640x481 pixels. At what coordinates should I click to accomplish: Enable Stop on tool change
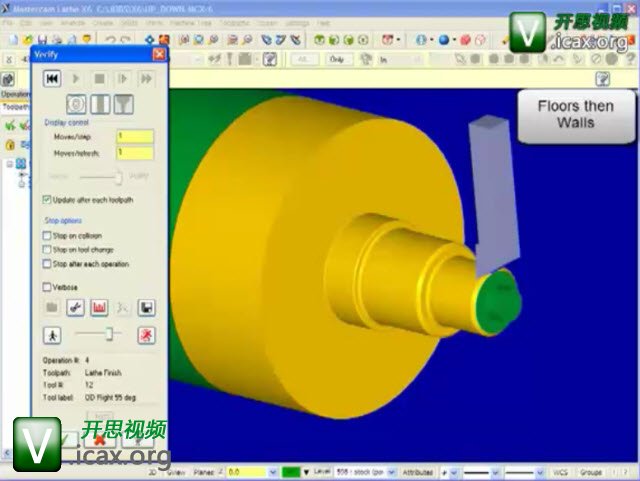coord(47,249)
